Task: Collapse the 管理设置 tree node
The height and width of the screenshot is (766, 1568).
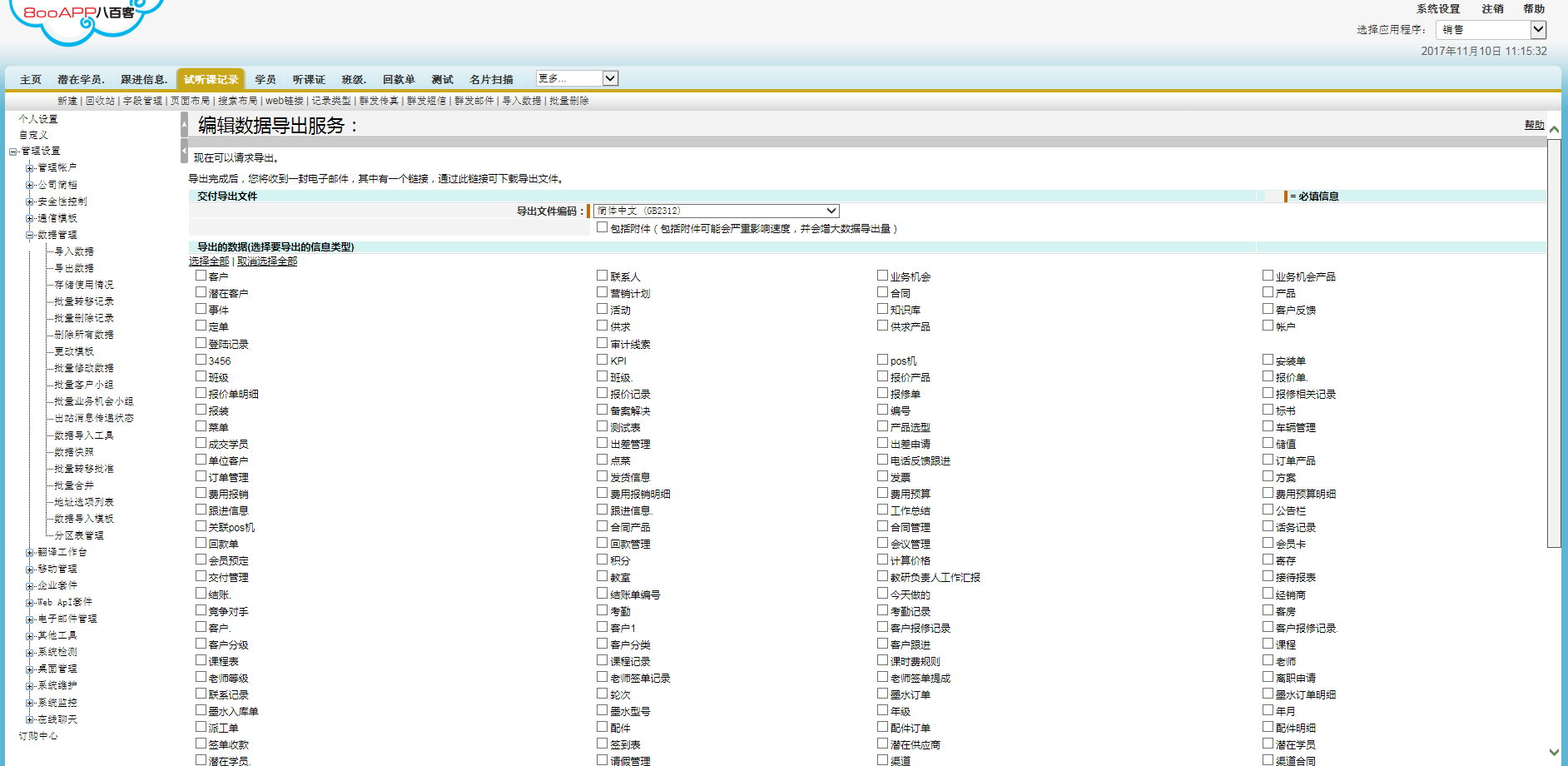Action: click(x=13, y=152)
